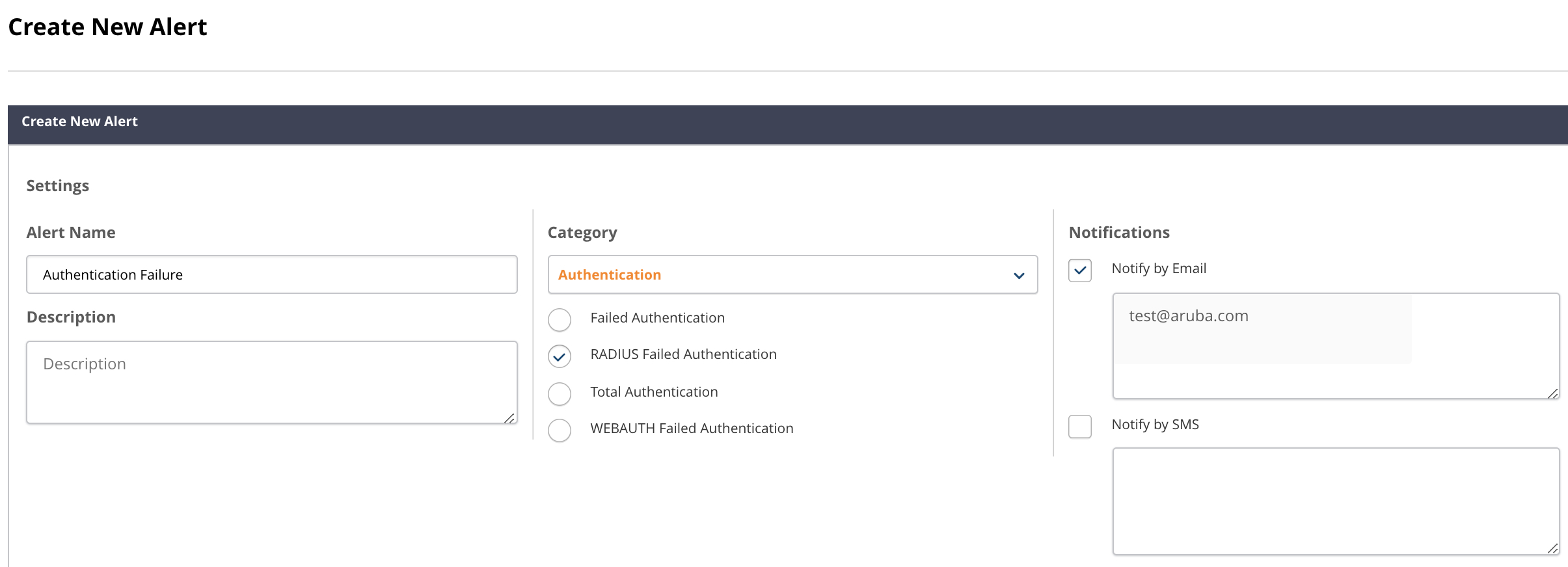Select the Failed Authentication radio option
This screenshot has height=567, width=1568.
[560, 319]
